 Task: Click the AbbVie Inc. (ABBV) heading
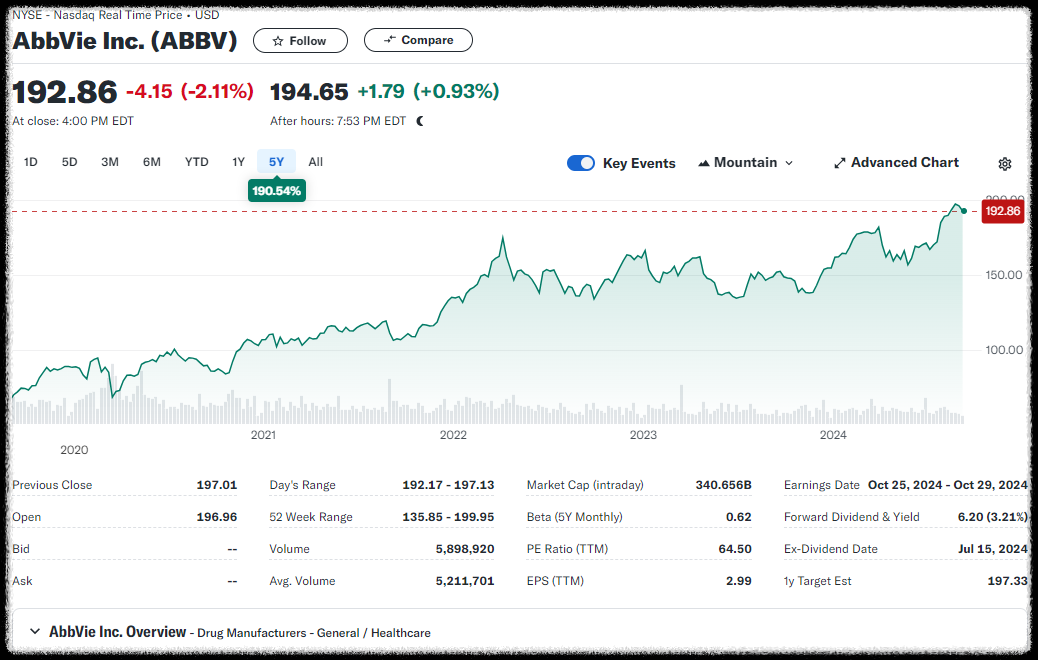(x=124, y=41)
